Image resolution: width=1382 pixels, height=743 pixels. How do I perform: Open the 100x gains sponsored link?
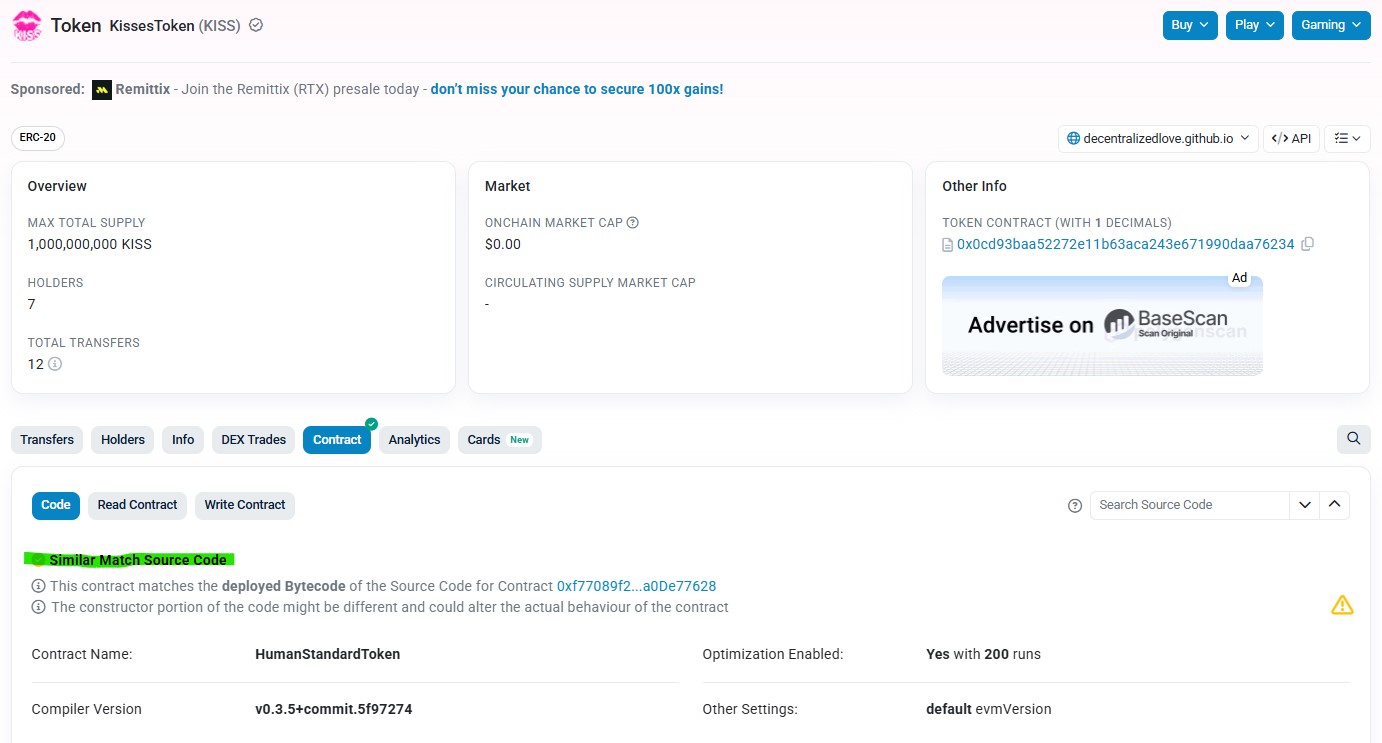577,90
